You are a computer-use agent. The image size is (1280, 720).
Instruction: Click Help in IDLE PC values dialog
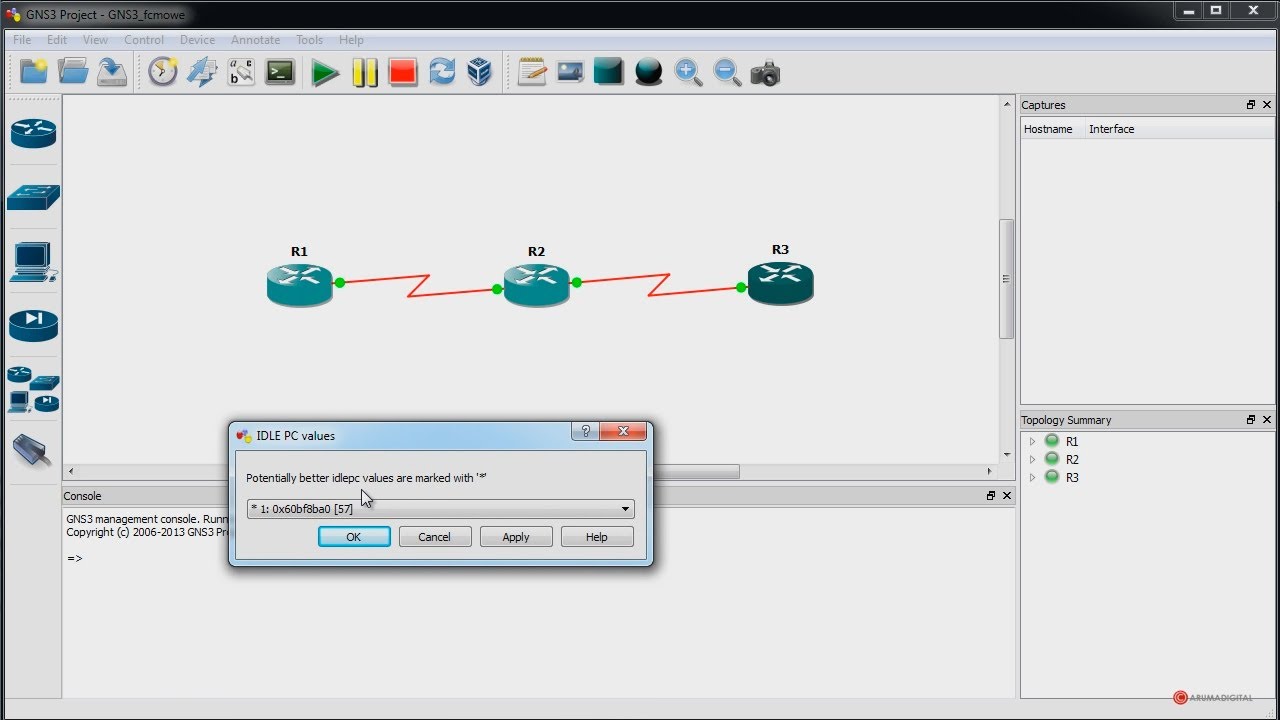(597, 537)
